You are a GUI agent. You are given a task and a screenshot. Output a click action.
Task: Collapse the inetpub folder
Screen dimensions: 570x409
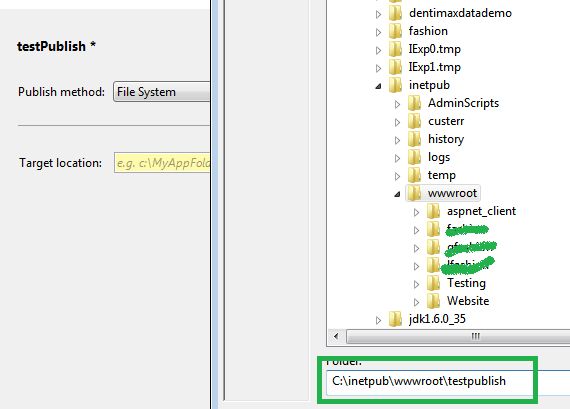pos(378,86)
